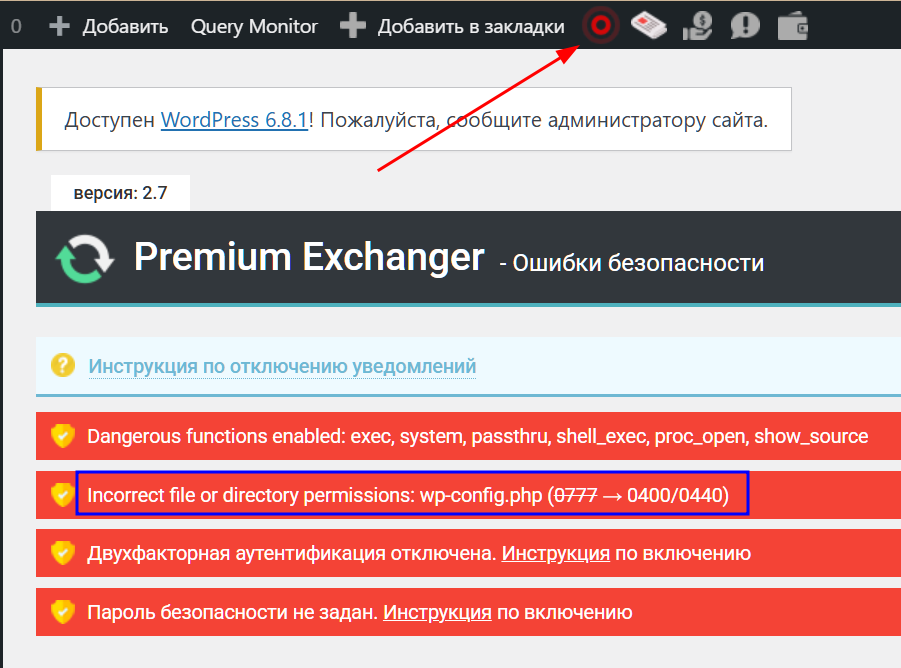Follow the WordPress 6.8.1 update link

[234, 121]
